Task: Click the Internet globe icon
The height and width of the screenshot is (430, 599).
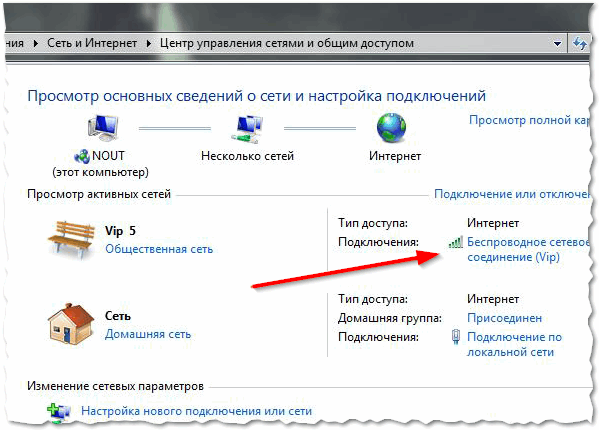Action: pos(391,128)
